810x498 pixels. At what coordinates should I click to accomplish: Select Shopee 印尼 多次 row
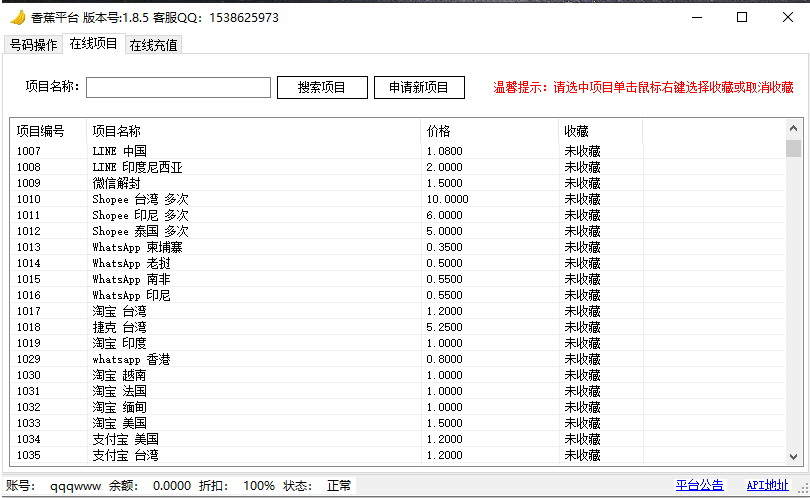tap(398, 215)
